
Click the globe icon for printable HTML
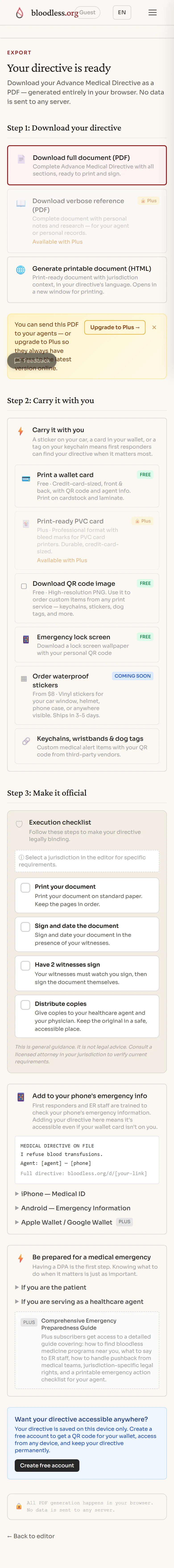pos(21,270)
